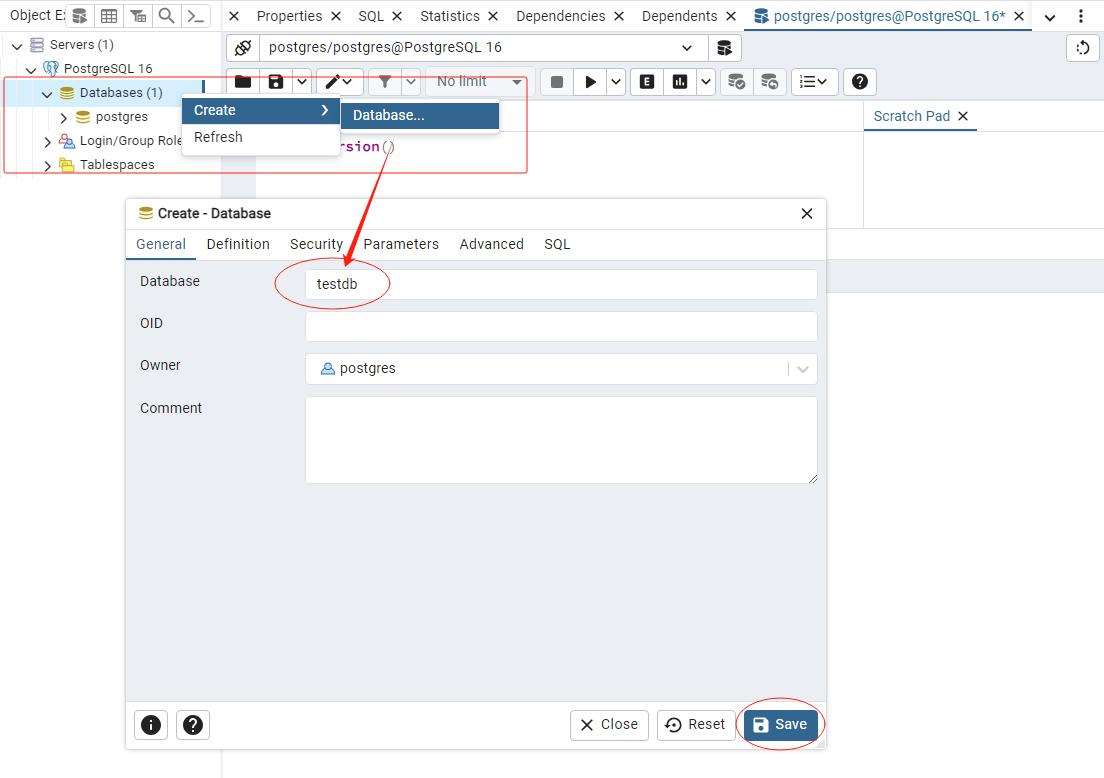
Task: Open the Properties tab at top
Action: (x=289, y=16)
